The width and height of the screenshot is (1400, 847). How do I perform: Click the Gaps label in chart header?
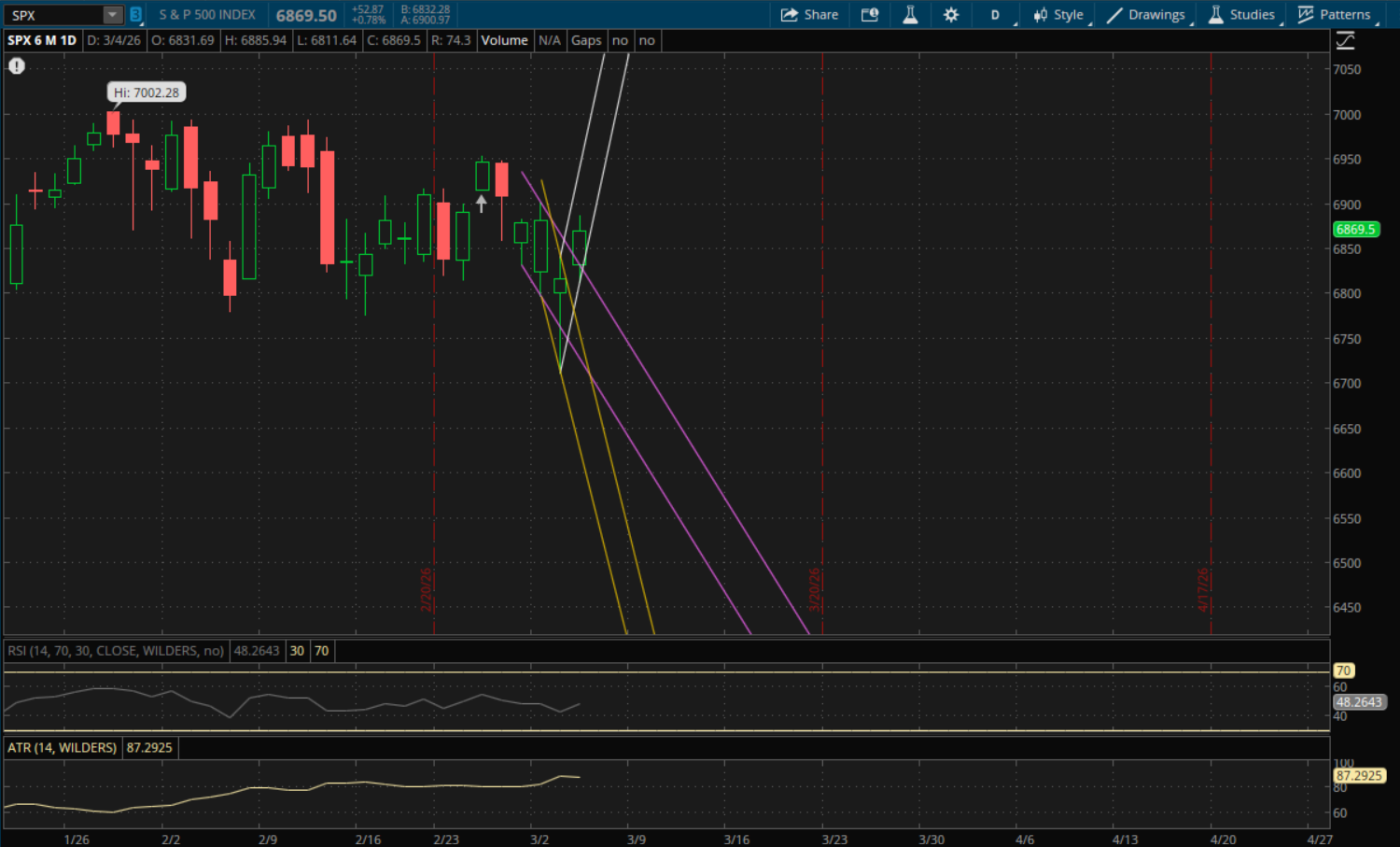coord(586,40)
